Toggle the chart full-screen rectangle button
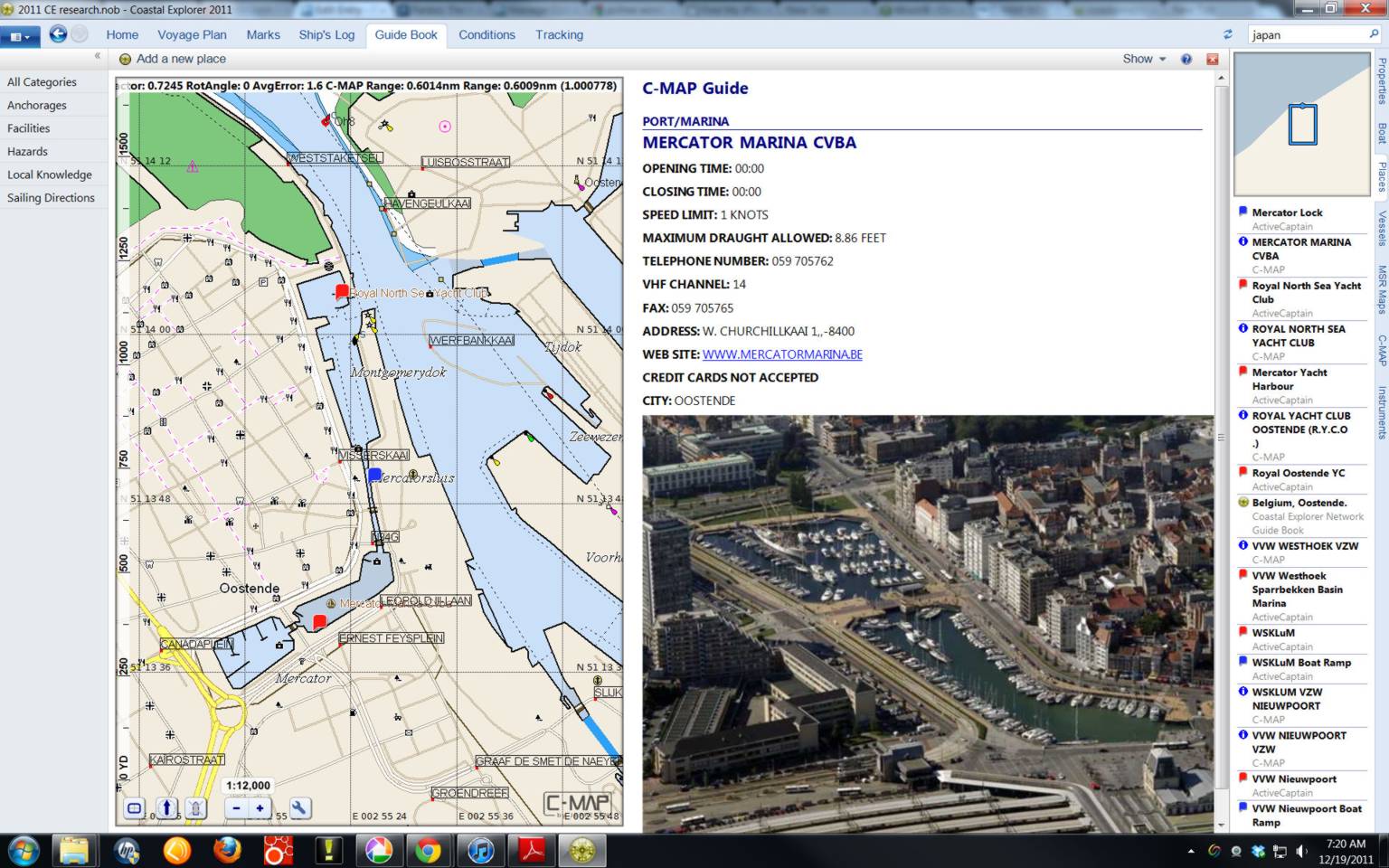Screen dimensions: 1389x868 (x=135, y=808)
